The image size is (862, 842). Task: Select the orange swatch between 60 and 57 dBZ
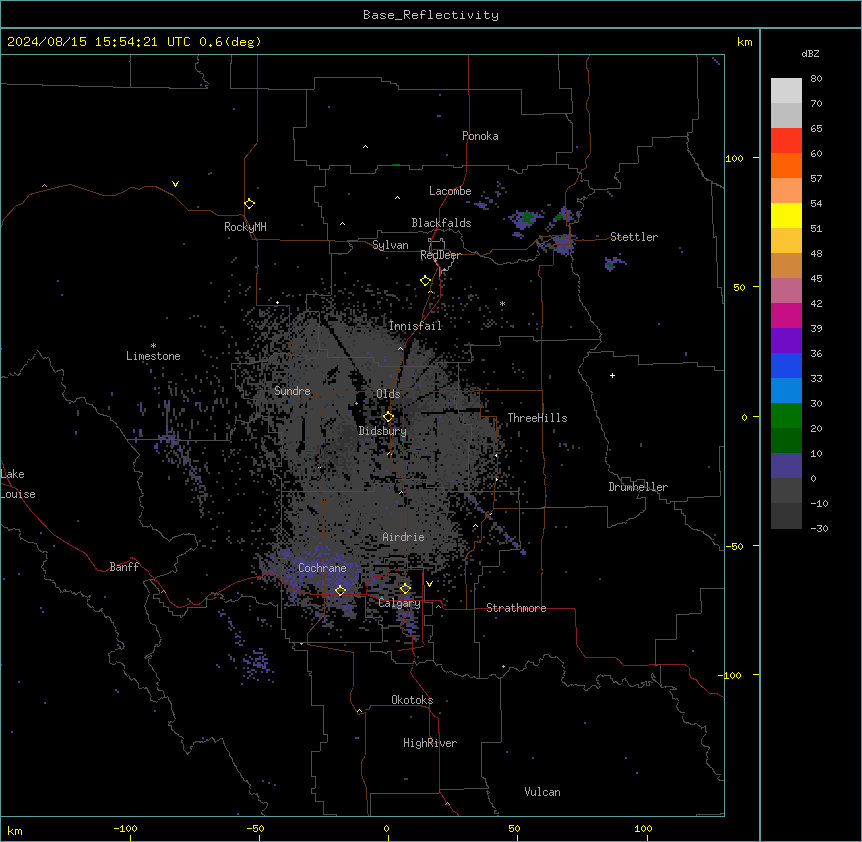[786, 165]
